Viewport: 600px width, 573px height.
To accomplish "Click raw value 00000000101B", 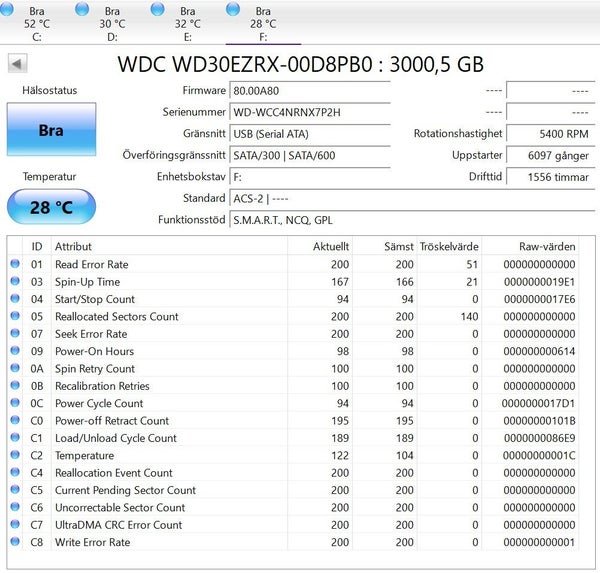I will 539,421.
